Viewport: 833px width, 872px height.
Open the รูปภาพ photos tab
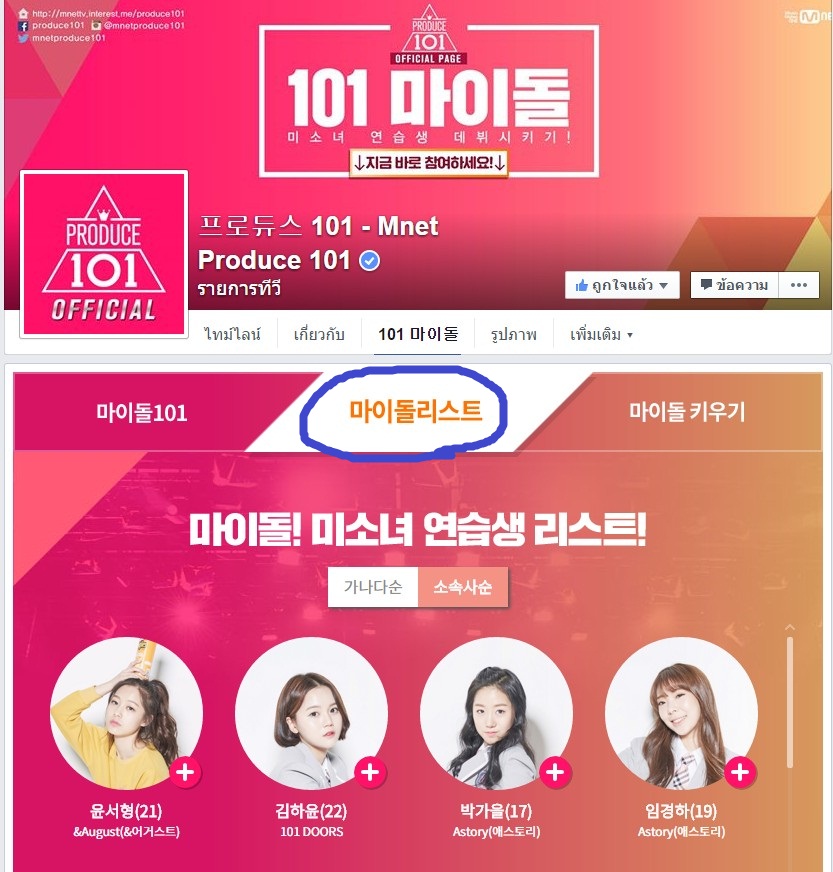point(513,334)
